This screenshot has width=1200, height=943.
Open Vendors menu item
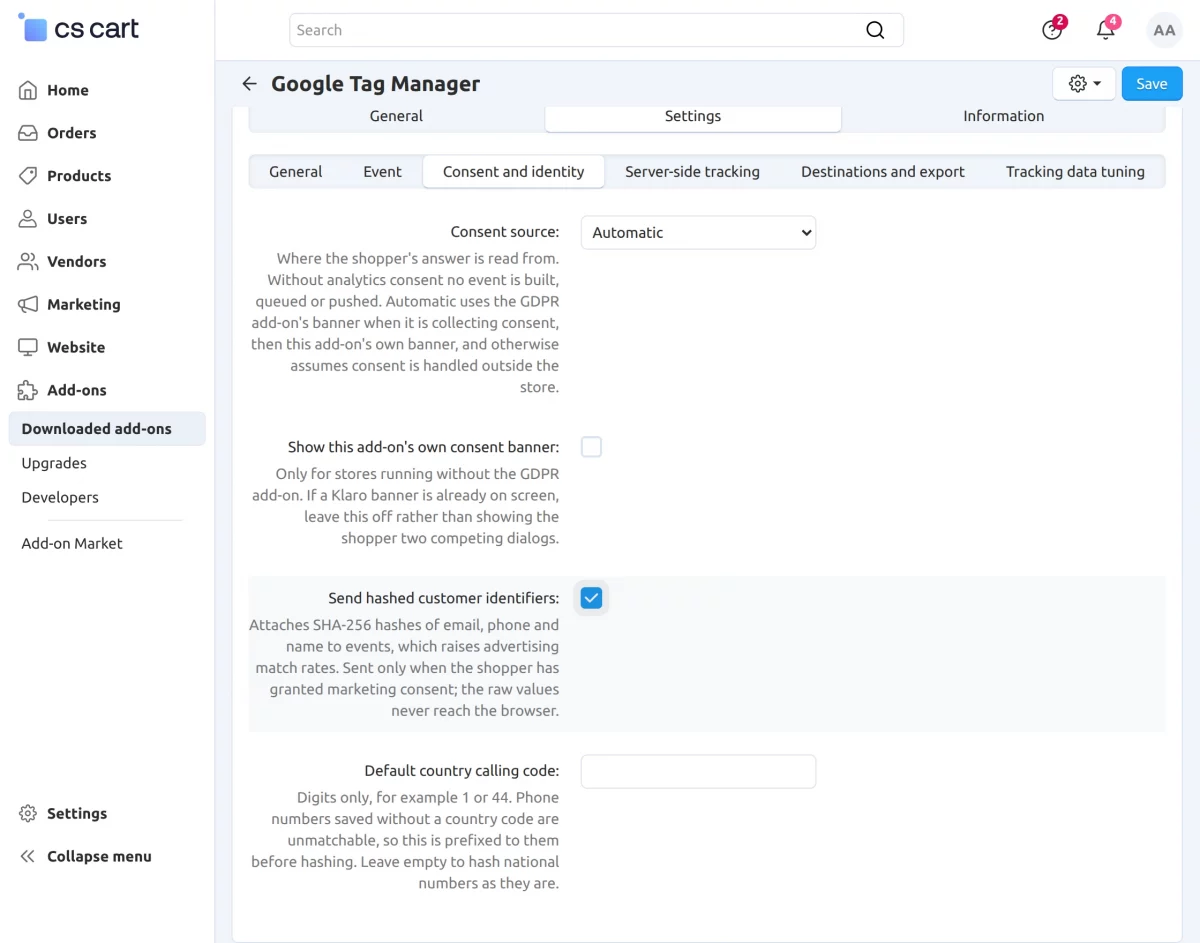click(x=76, y=262)
